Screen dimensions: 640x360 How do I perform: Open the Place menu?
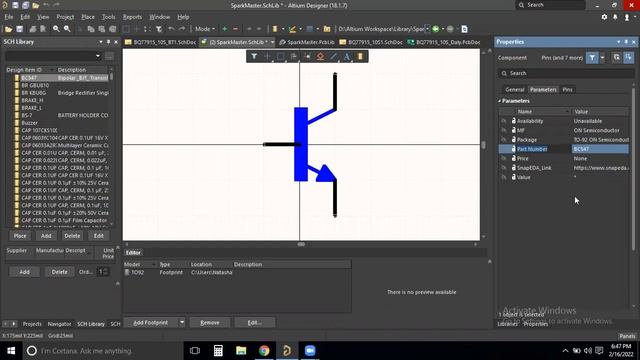coord(88,17)
